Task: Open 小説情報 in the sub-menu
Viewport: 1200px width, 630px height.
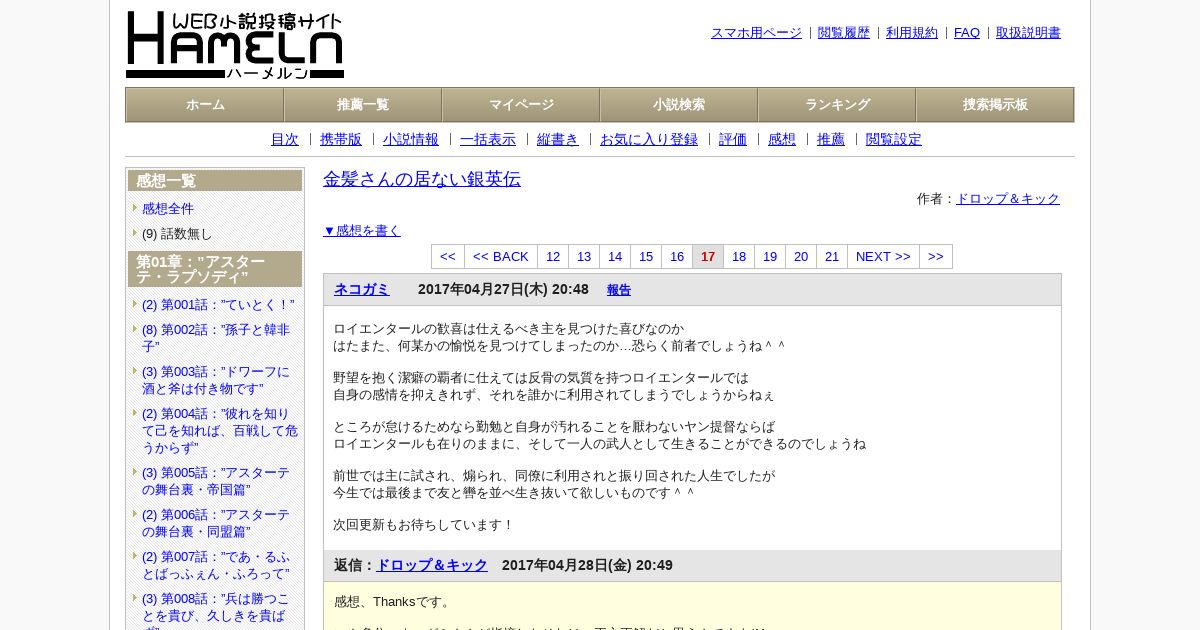Action: click(411, 139)
